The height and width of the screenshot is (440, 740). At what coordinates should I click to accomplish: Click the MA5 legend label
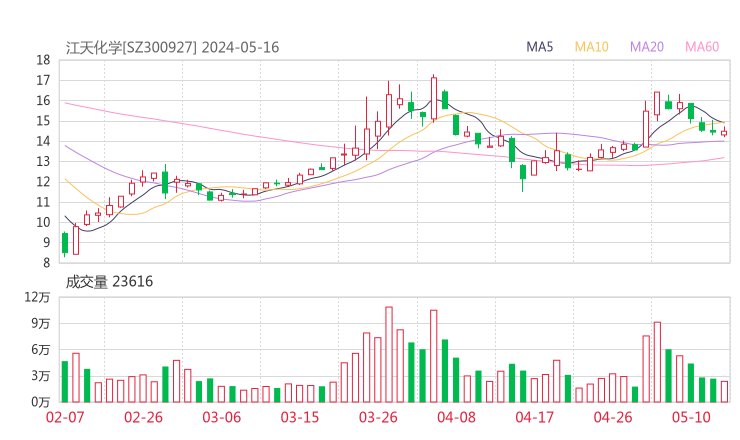(539, 47)
